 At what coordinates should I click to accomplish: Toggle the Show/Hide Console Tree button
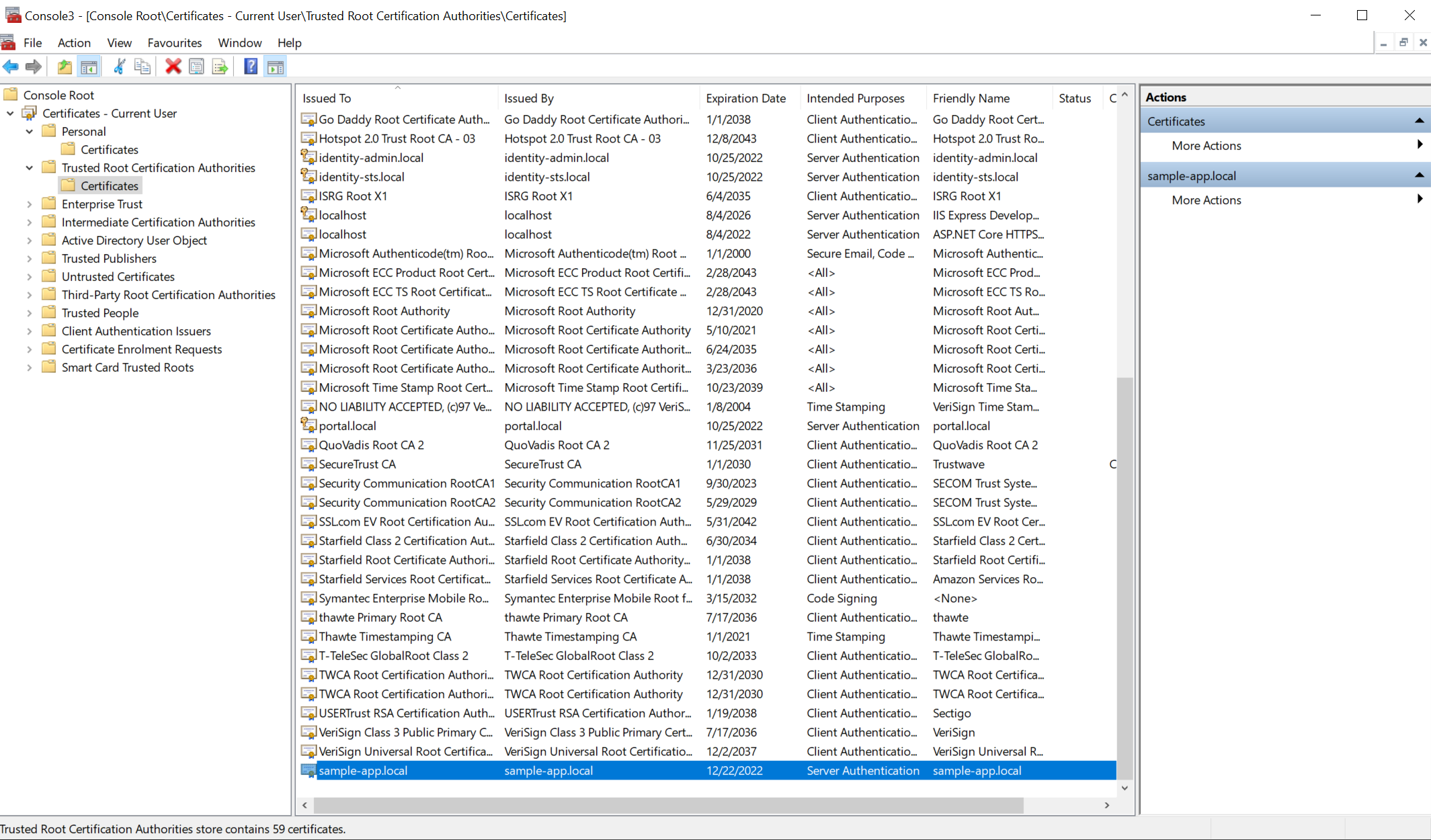(x=89, y=67)
